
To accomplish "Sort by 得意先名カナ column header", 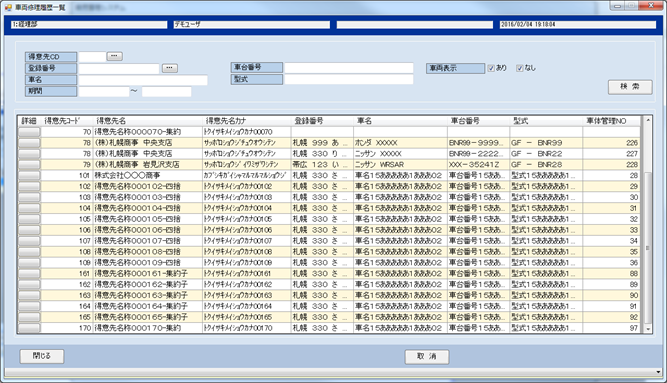I will click(x=247, y=121).
